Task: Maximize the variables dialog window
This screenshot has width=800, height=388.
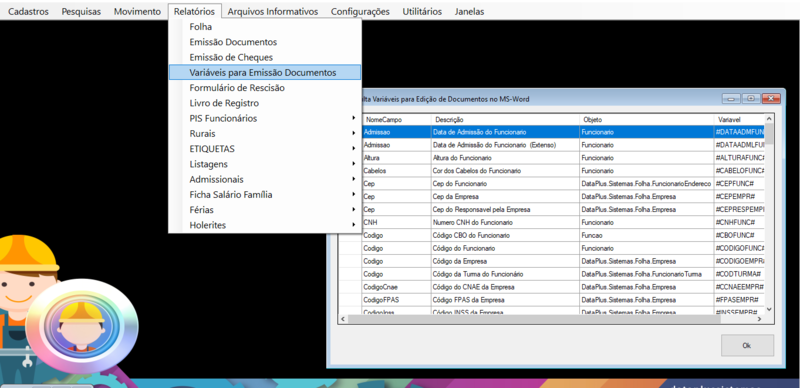Action: [751, 99]
